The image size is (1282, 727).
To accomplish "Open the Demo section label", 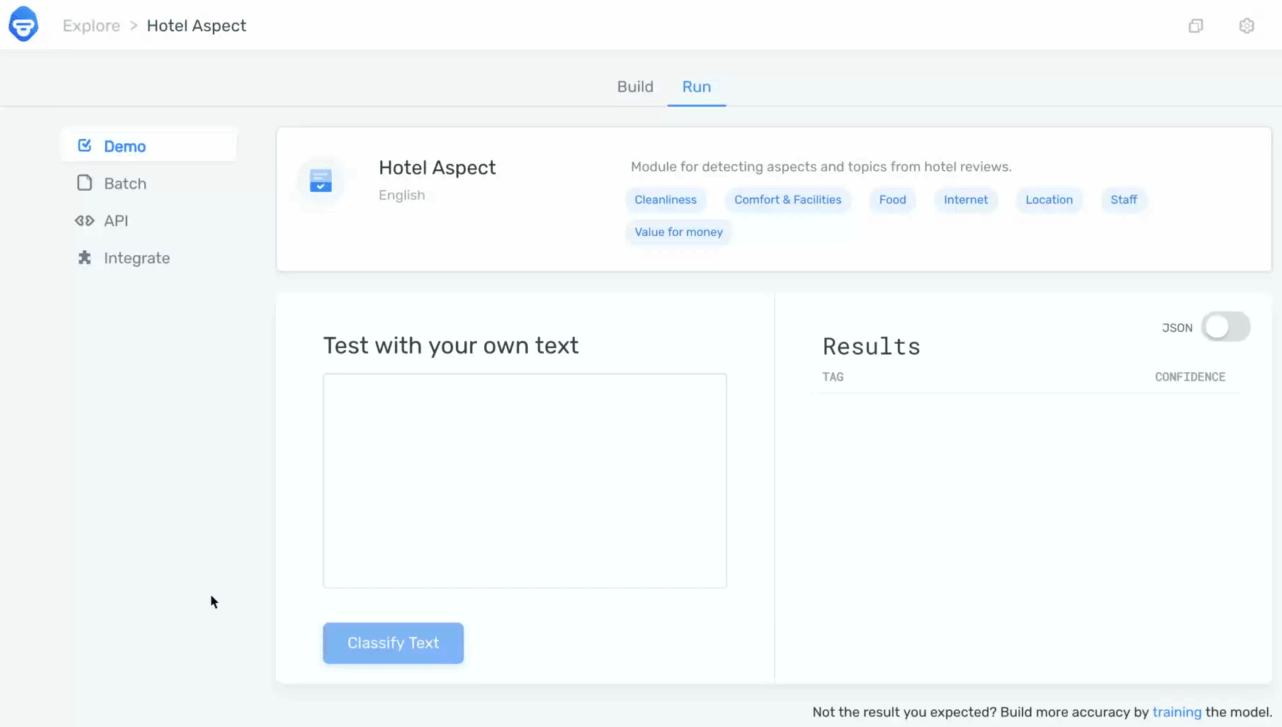I will pyautogui.click(x=125, y=146).
